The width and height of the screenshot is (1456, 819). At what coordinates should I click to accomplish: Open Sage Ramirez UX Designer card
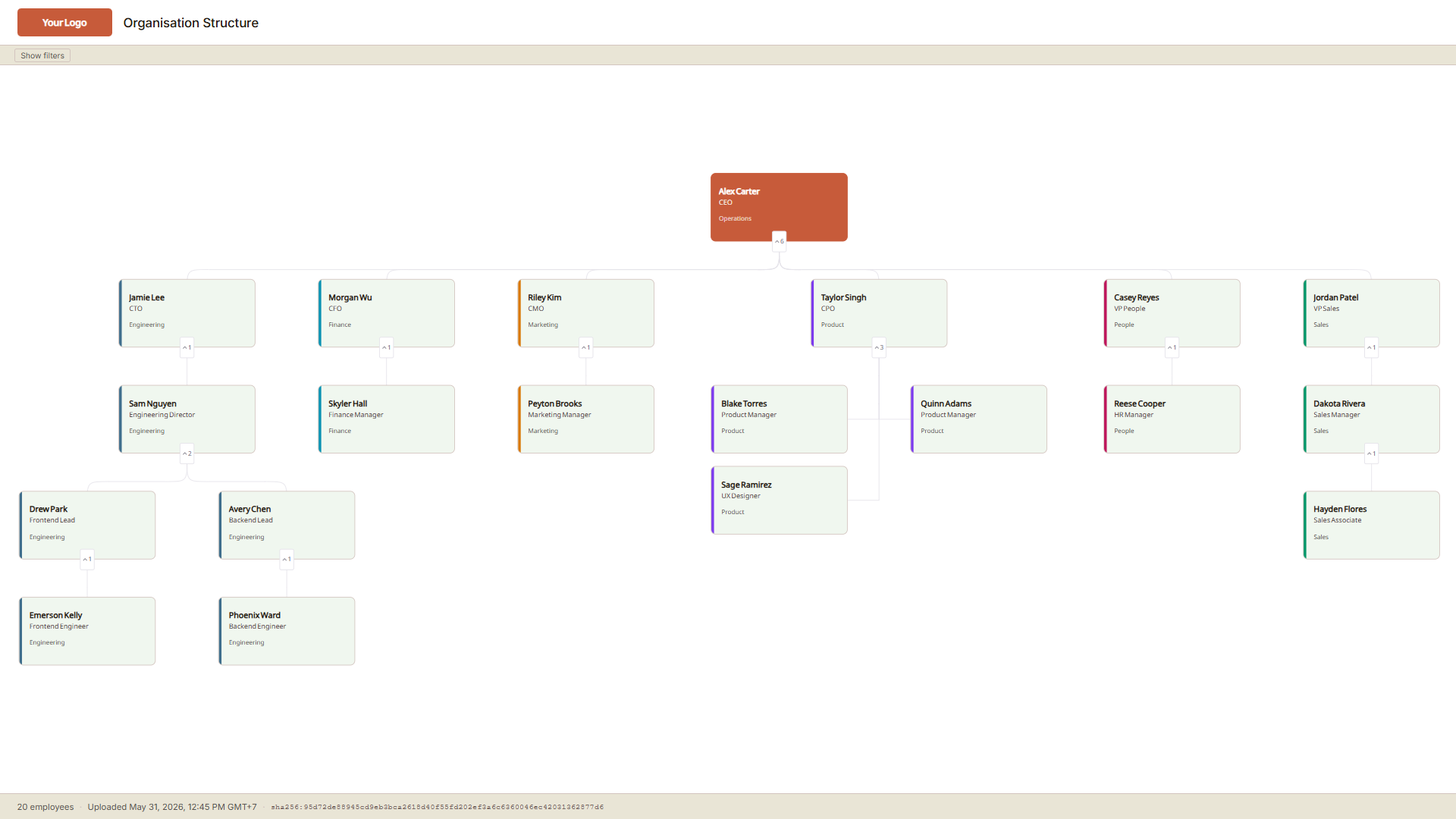[x=779, y=500]
